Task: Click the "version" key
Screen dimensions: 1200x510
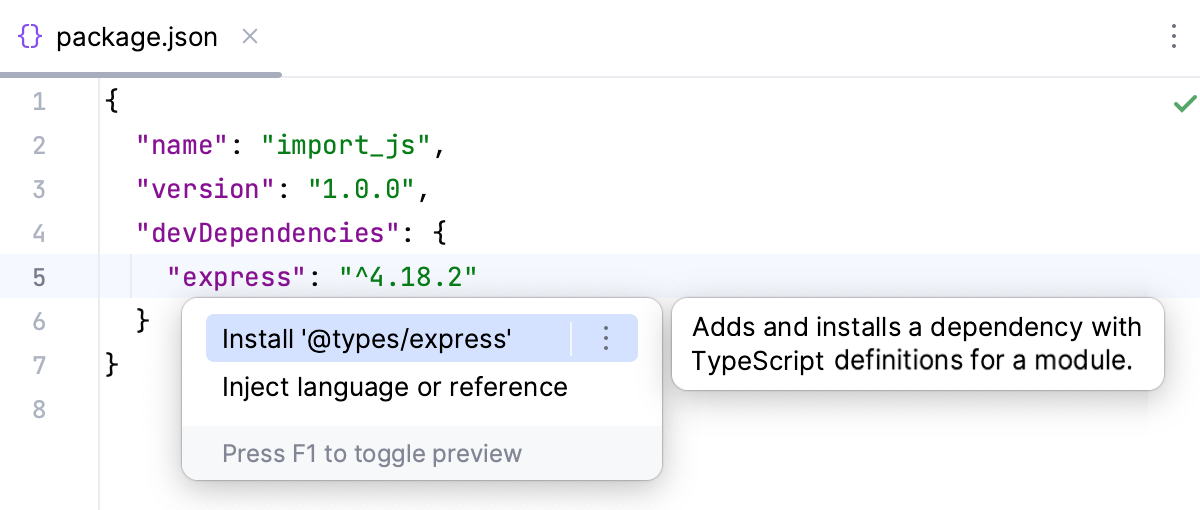Action: click(206, 189)
